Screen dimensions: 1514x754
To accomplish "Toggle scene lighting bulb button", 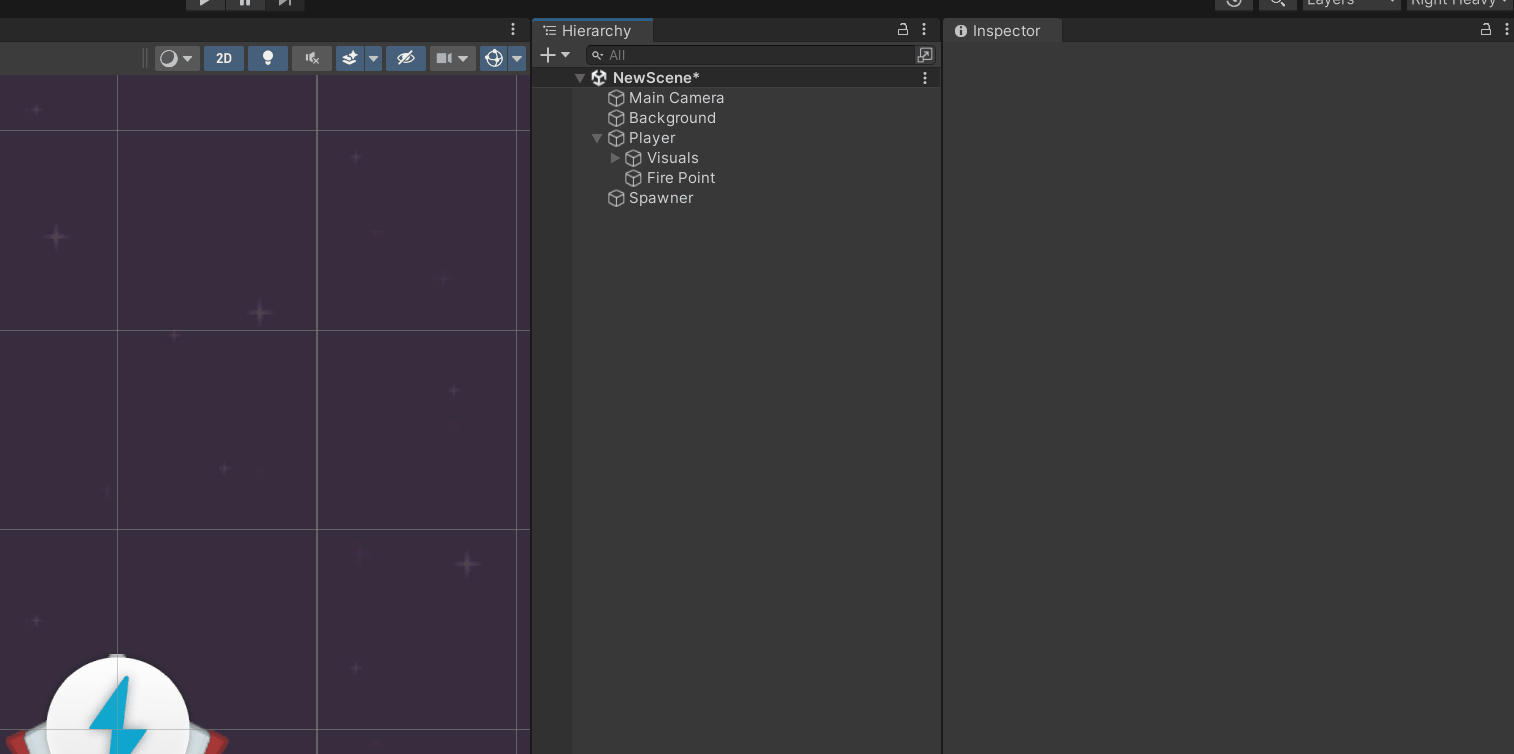I will coord(268,58).
